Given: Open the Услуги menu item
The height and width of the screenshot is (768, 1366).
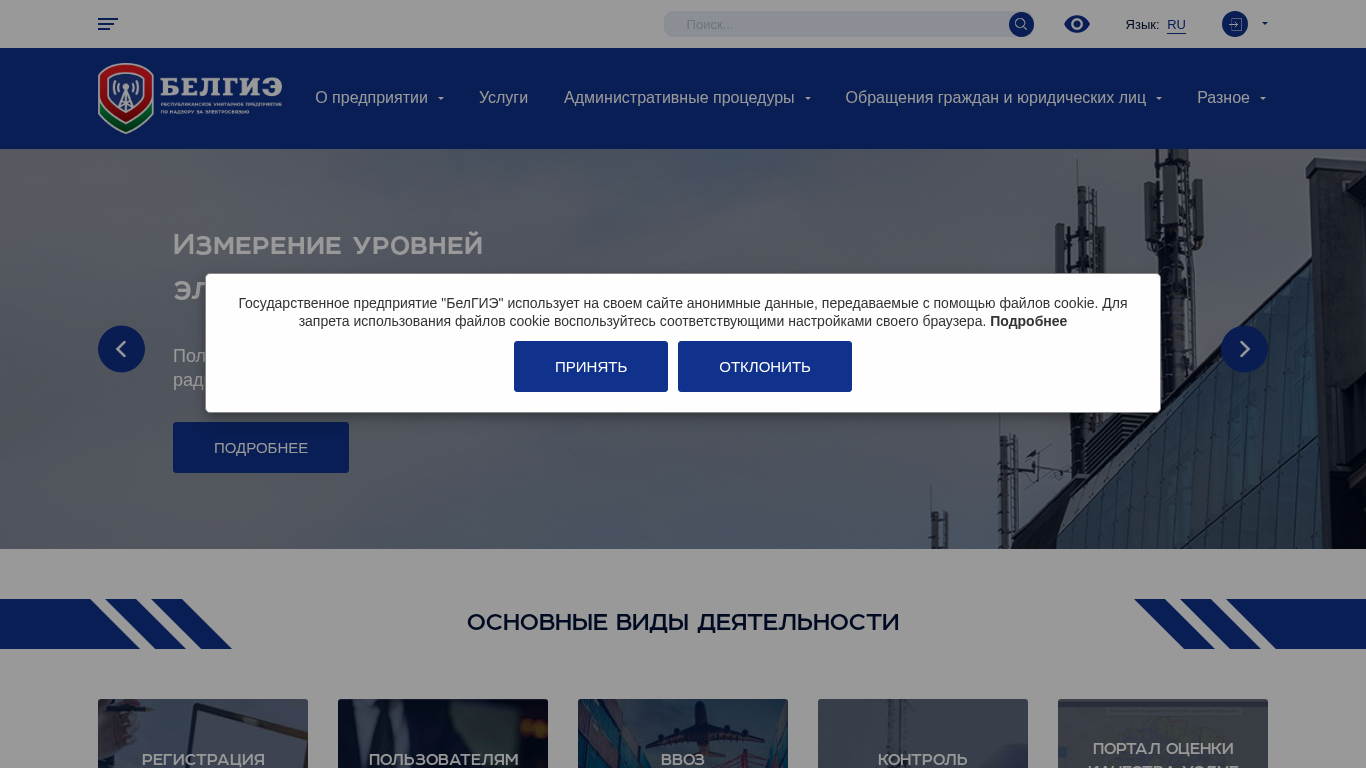Looking at the screenshot, I should click(x=503, y=98).
